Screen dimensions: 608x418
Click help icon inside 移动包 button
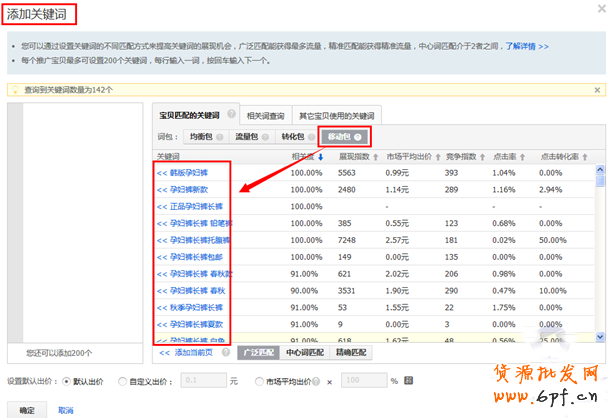(357, 136)
